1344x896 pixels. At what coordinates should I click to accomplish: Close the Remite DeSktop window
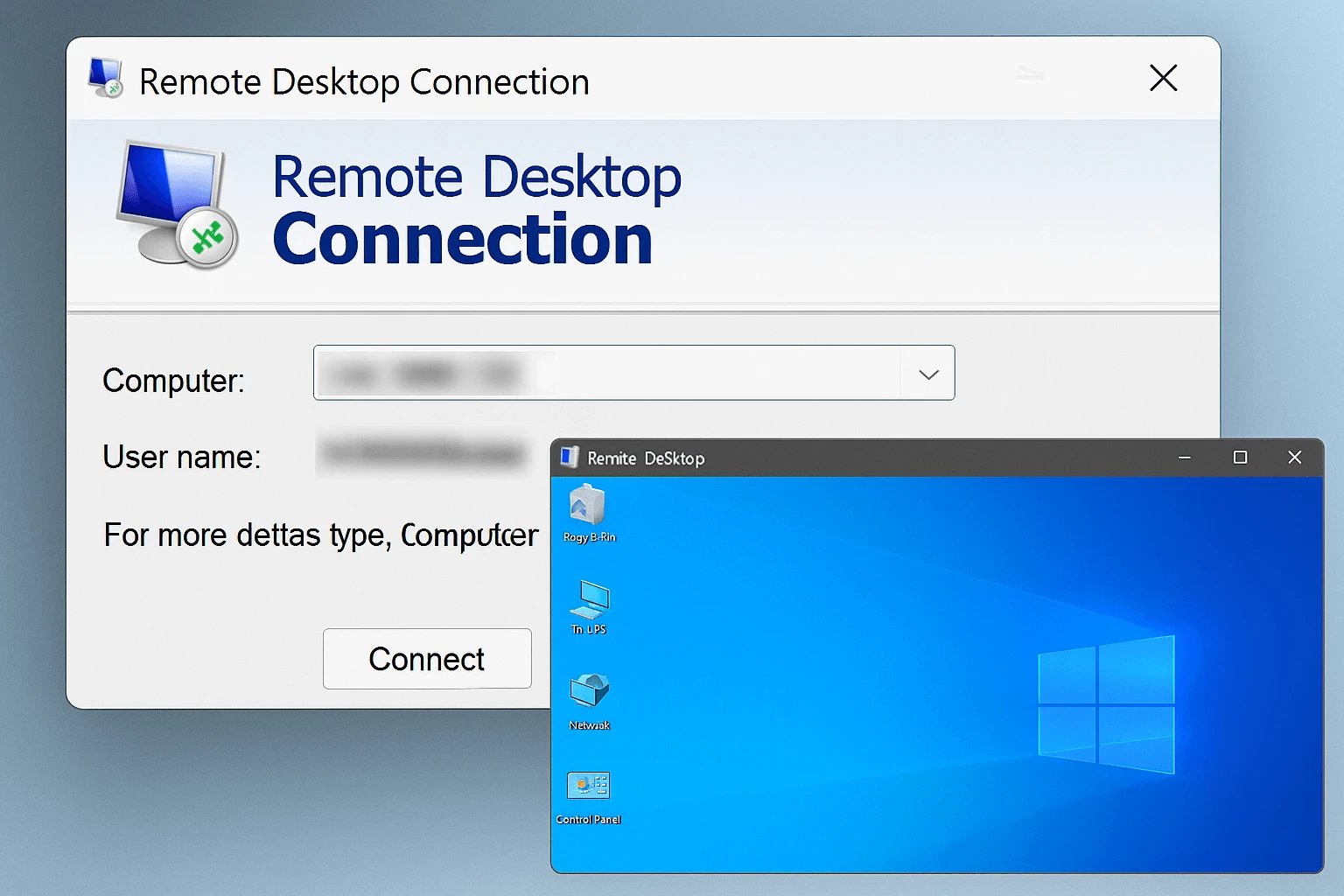(x=1295, y=458)
